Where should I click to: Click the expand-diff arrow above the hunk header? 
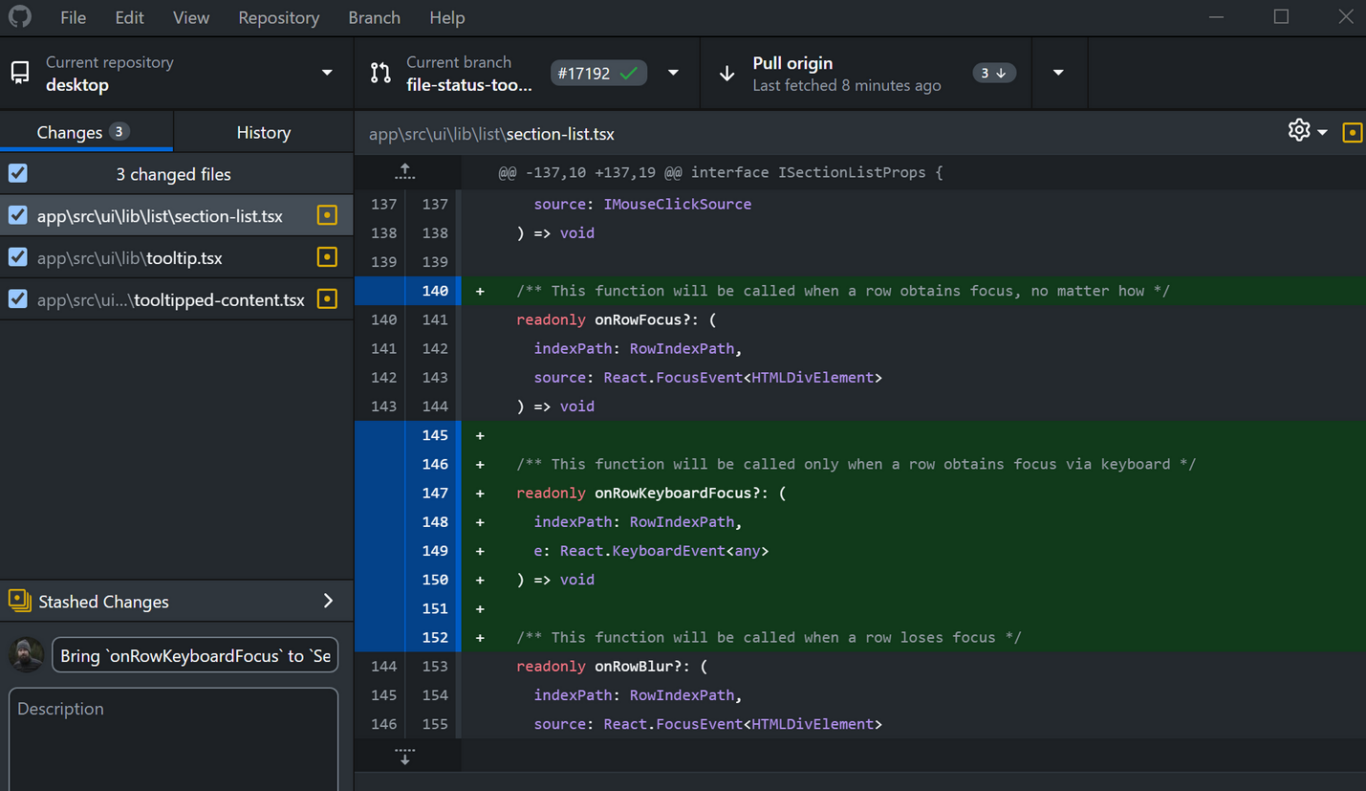405,171
